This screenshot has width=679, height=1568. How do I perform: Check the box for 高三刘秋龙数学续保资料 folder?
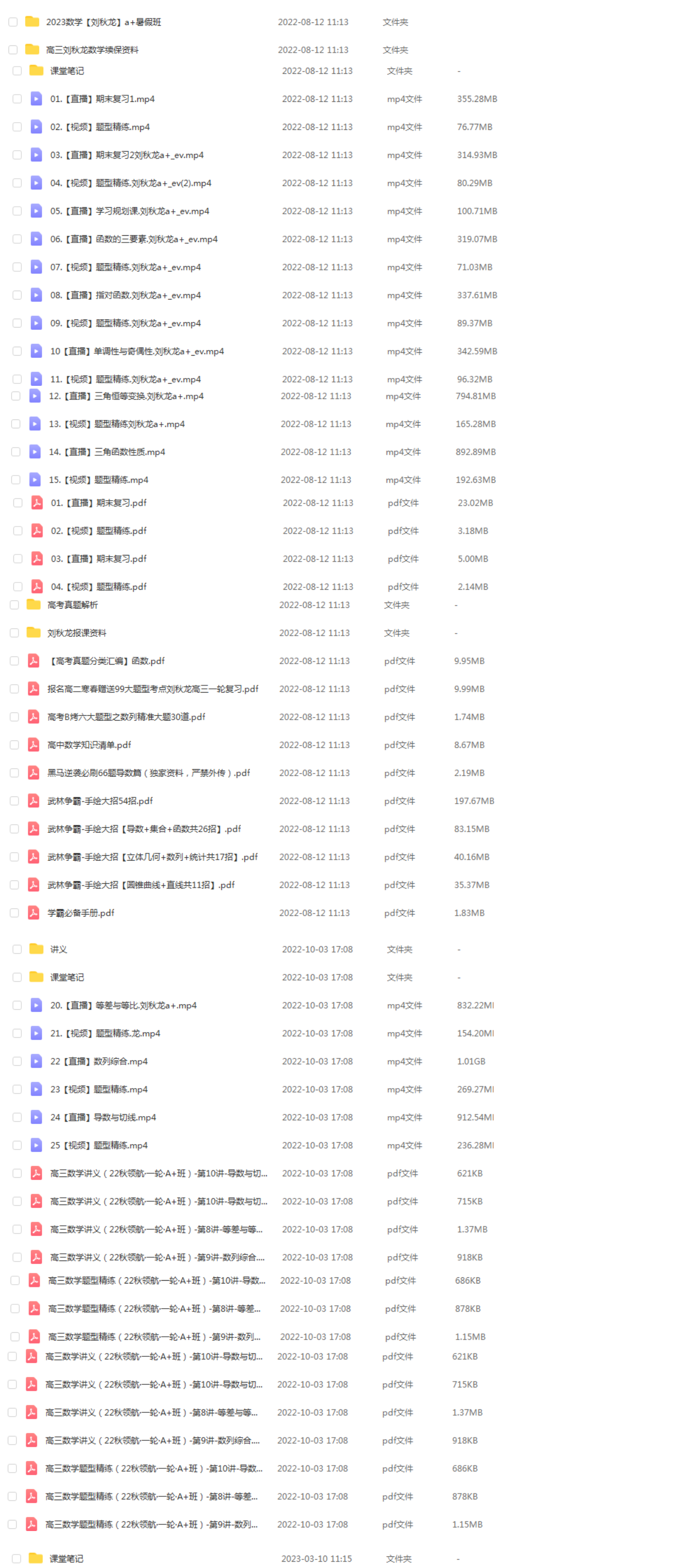coord(13,49)
